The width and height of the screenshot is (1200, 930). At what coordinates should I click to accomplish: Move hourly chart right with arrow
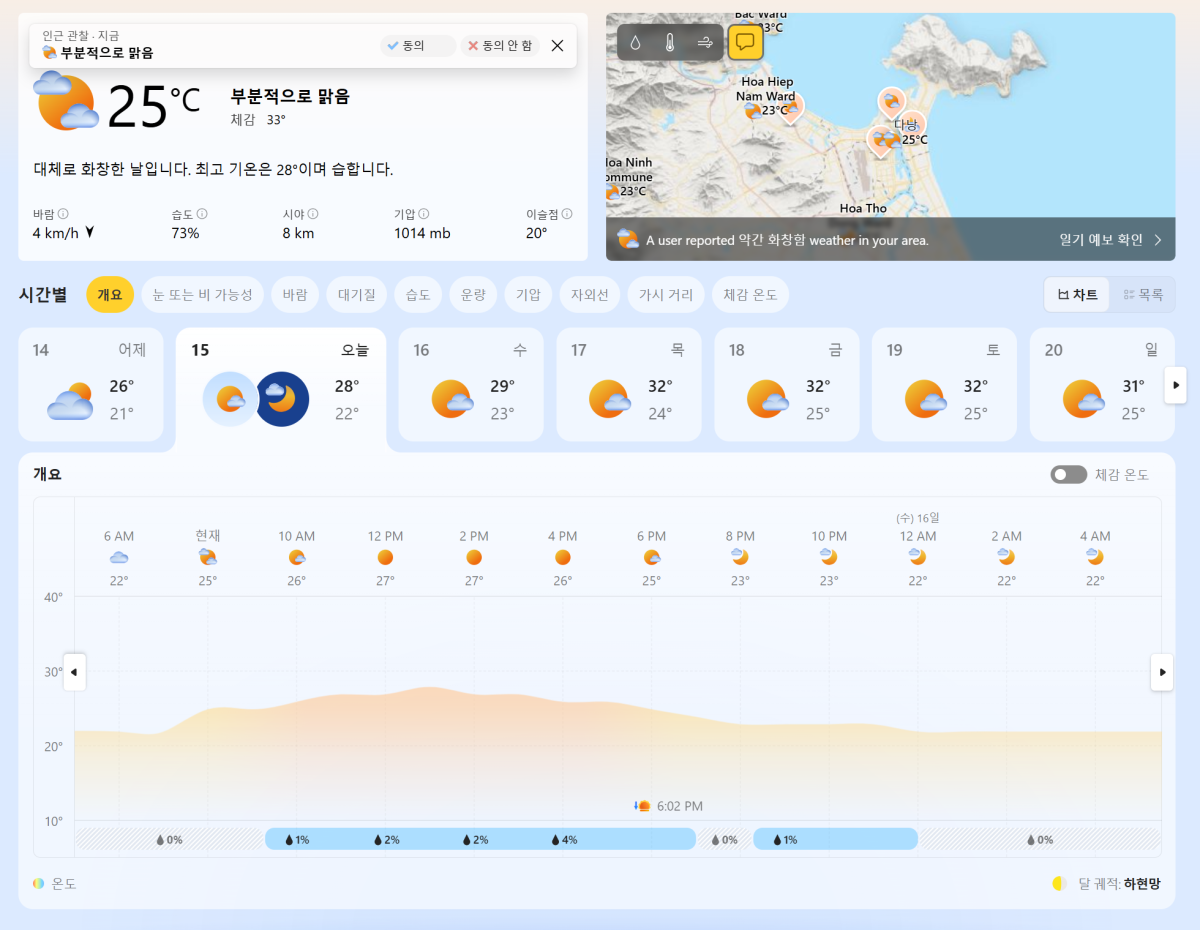point(1161,672)
